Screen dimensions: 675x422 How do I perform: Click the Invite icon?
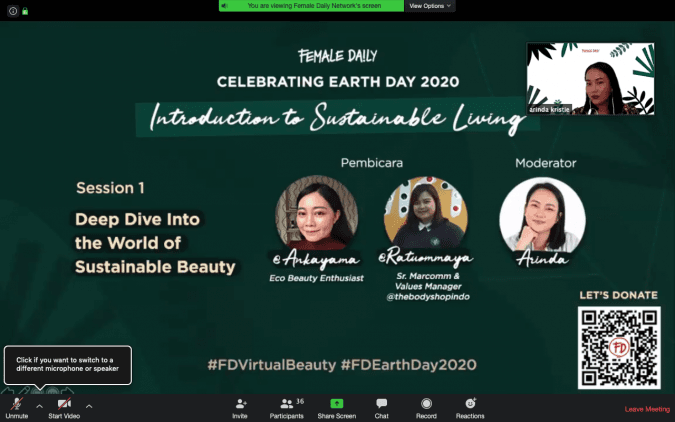point(240,405)
